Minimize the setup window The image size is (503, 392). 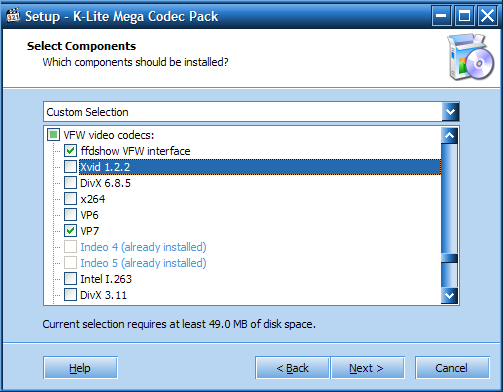(x=442, y=15)
